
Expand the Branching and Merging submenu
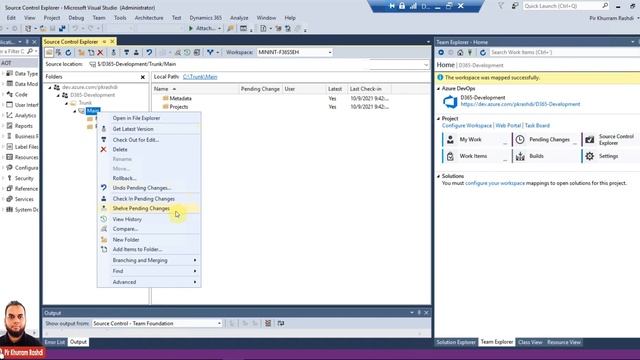(x=149, y=260)
